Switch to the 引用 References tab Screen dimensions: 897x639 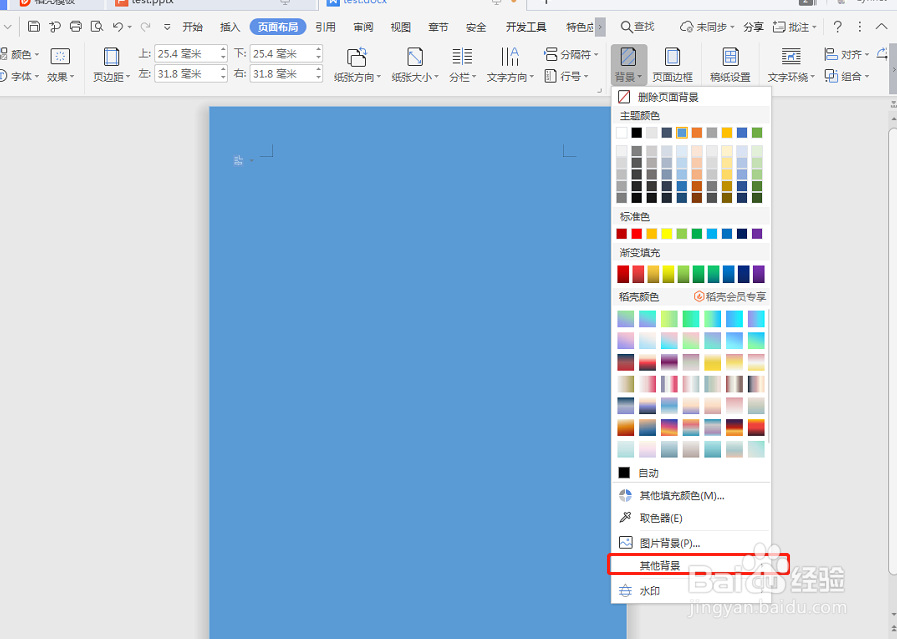click(x=326, y=27)
